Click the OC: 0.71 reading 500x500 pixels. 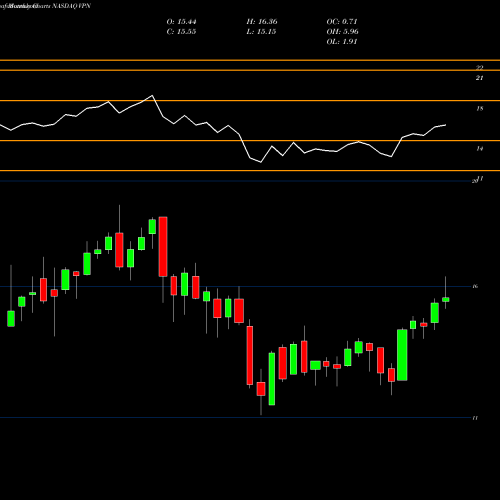click(x=342, y=22)
